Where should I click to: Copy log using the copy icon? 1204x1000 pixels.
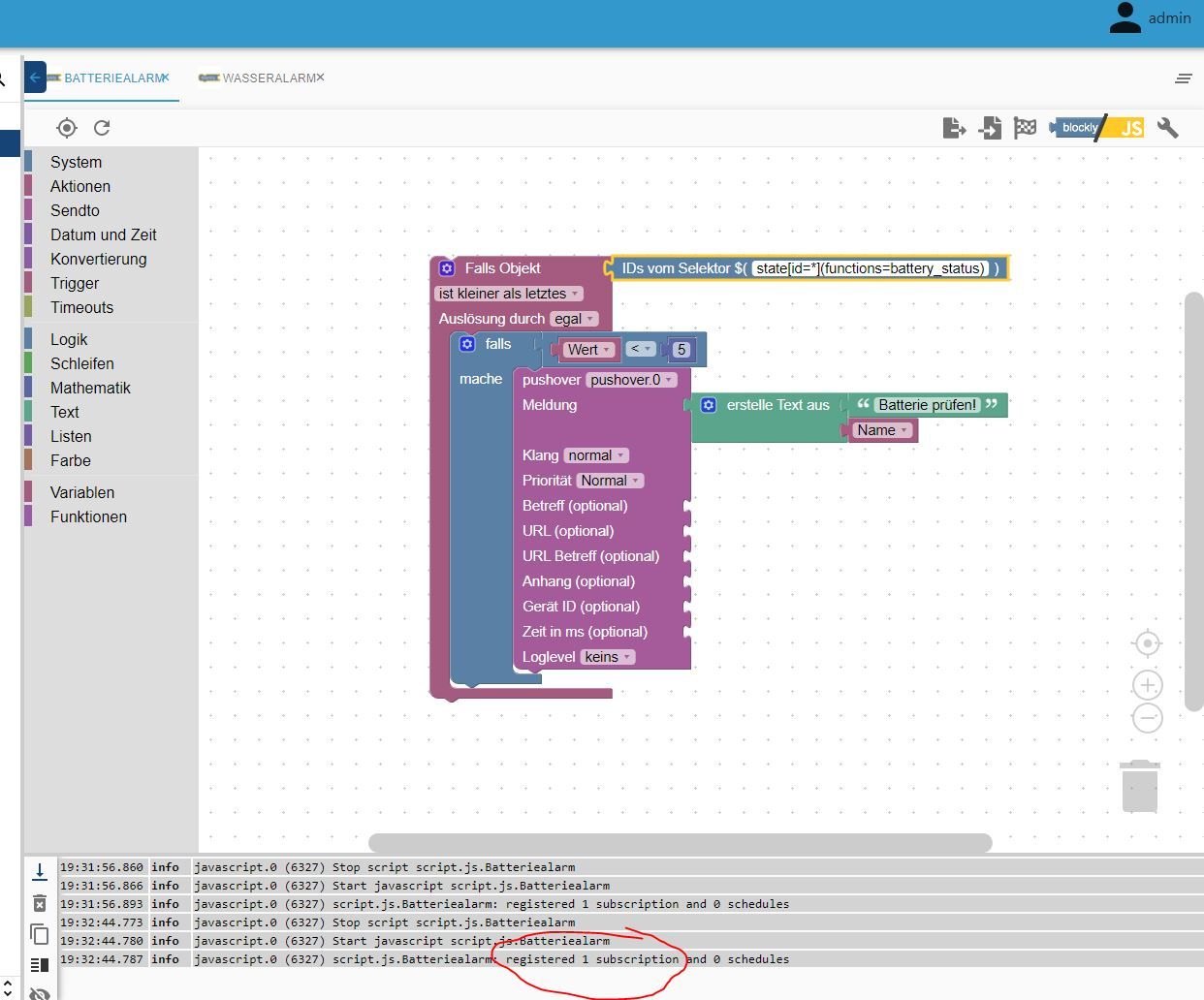point(40,934)
